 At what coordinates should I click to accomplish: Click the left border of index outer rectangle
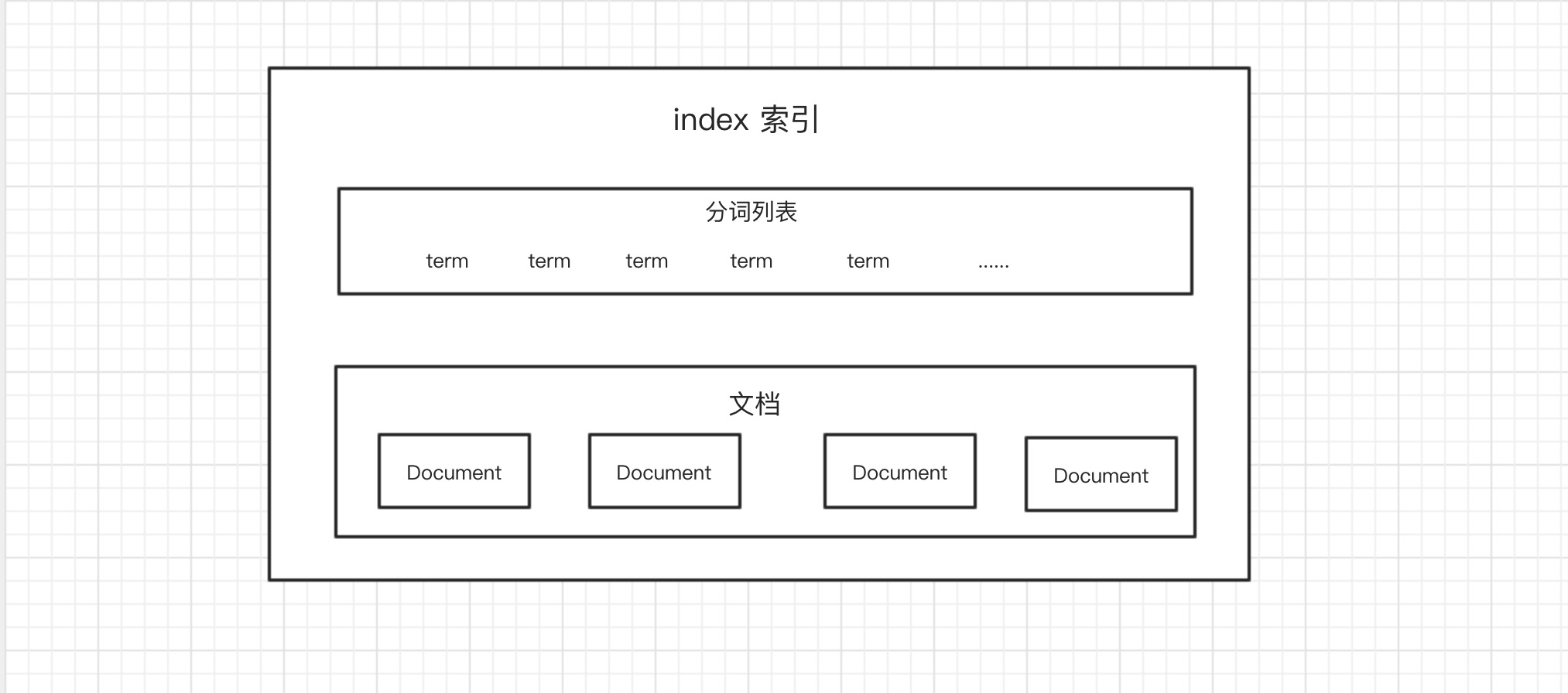[x=269, y=325]
